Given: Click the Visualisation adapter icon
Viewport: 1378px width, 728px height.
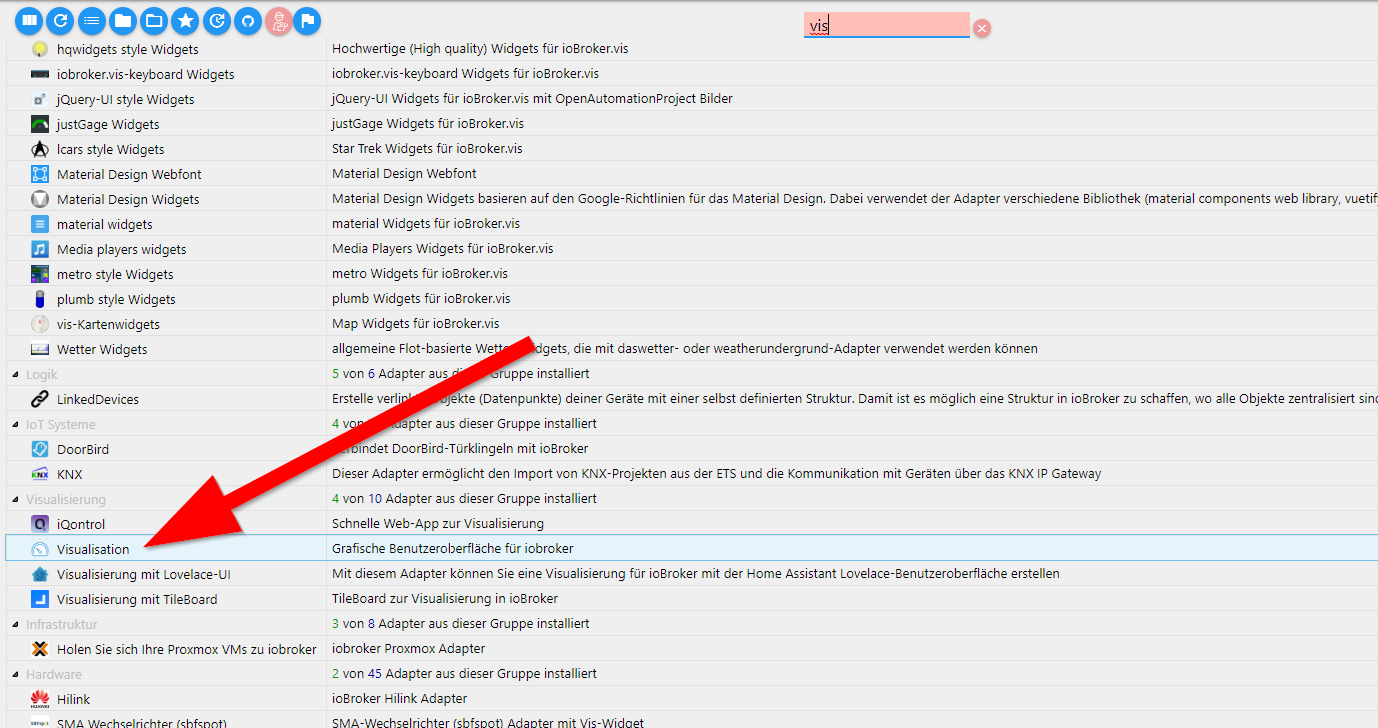Looking at the screenshot, I should (40, 549).
